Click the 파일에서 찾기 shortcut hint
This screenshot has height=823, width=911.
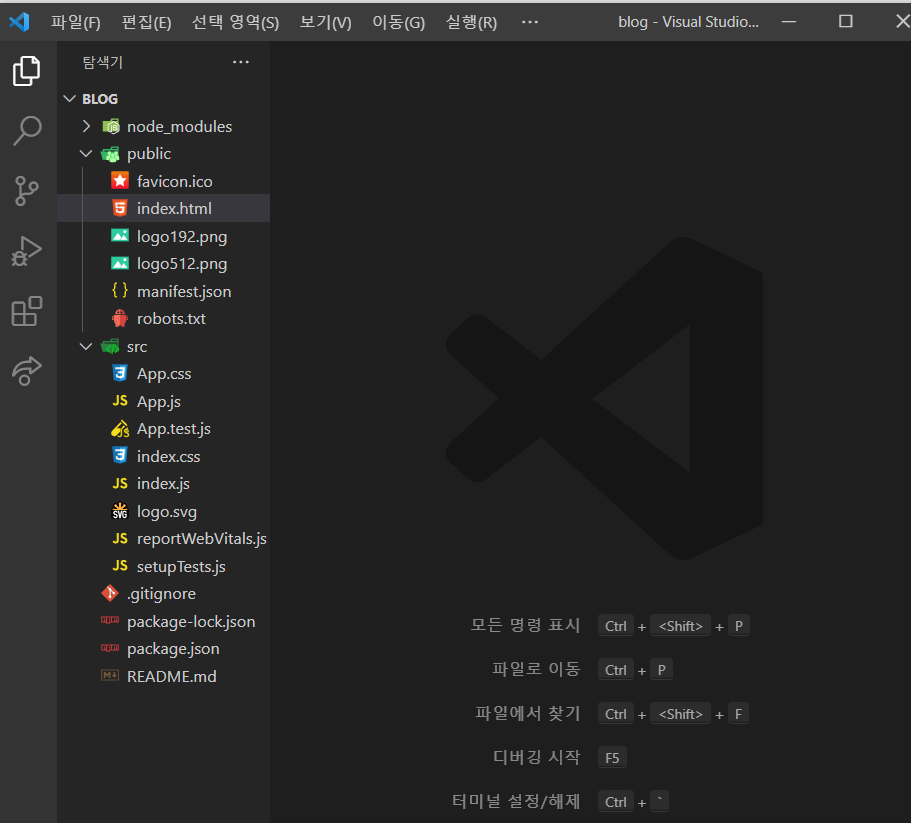528,713
